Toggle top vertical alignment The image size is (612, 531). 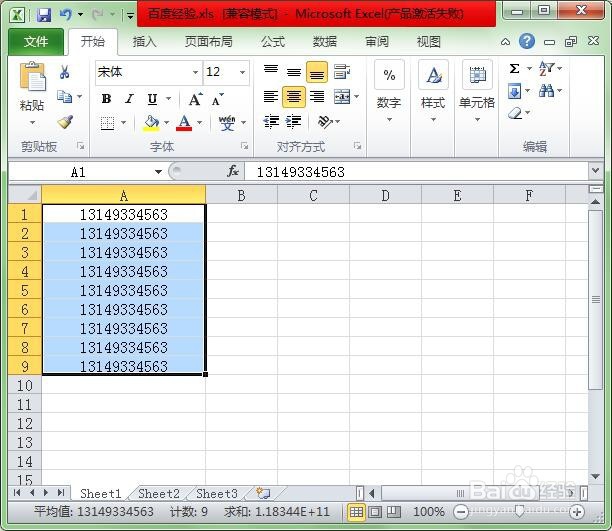[x=271, y=71]
